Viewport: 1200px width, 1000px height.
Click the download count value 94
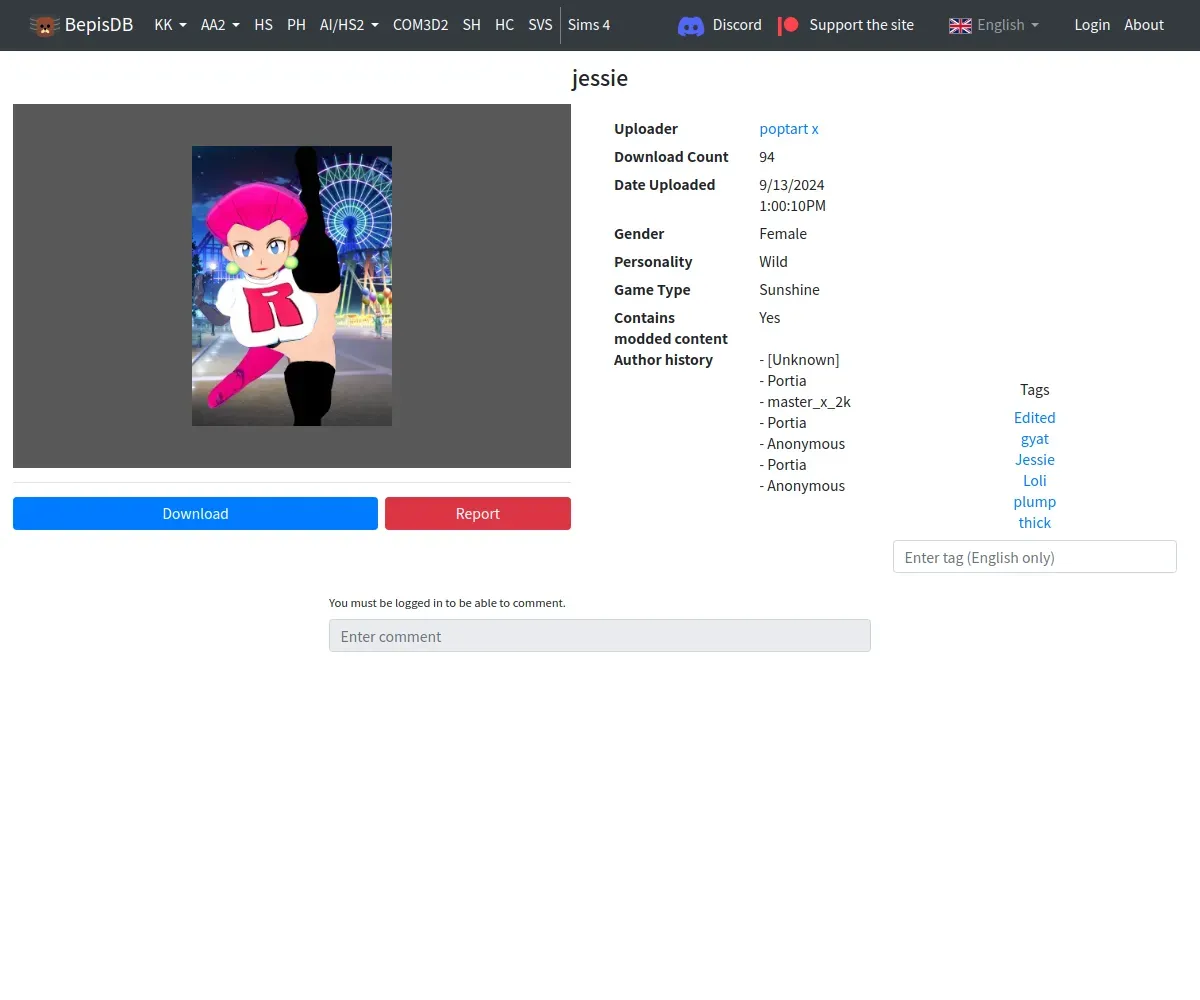[767, 157]
